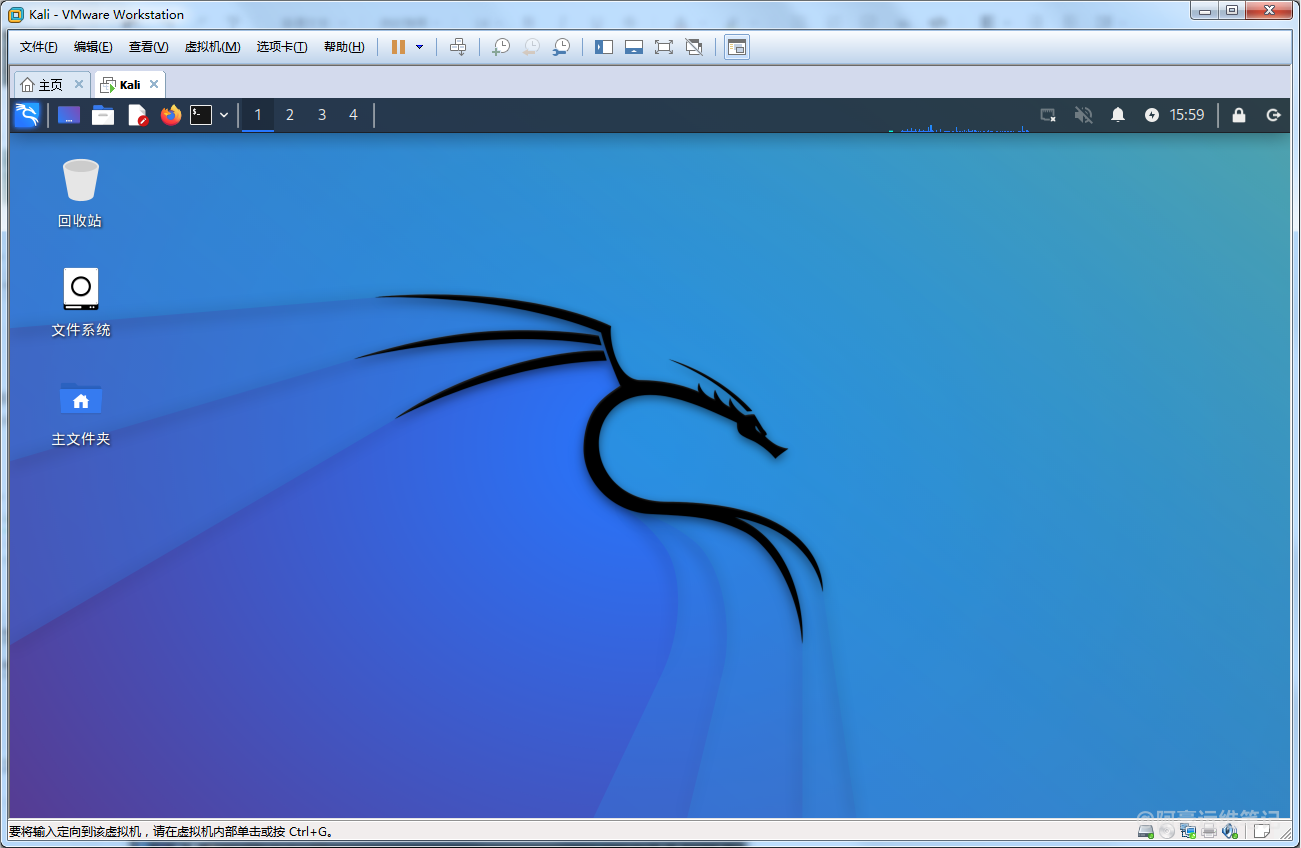
Task: Expand the power options dropdown arrow
Action: point(419,47)
